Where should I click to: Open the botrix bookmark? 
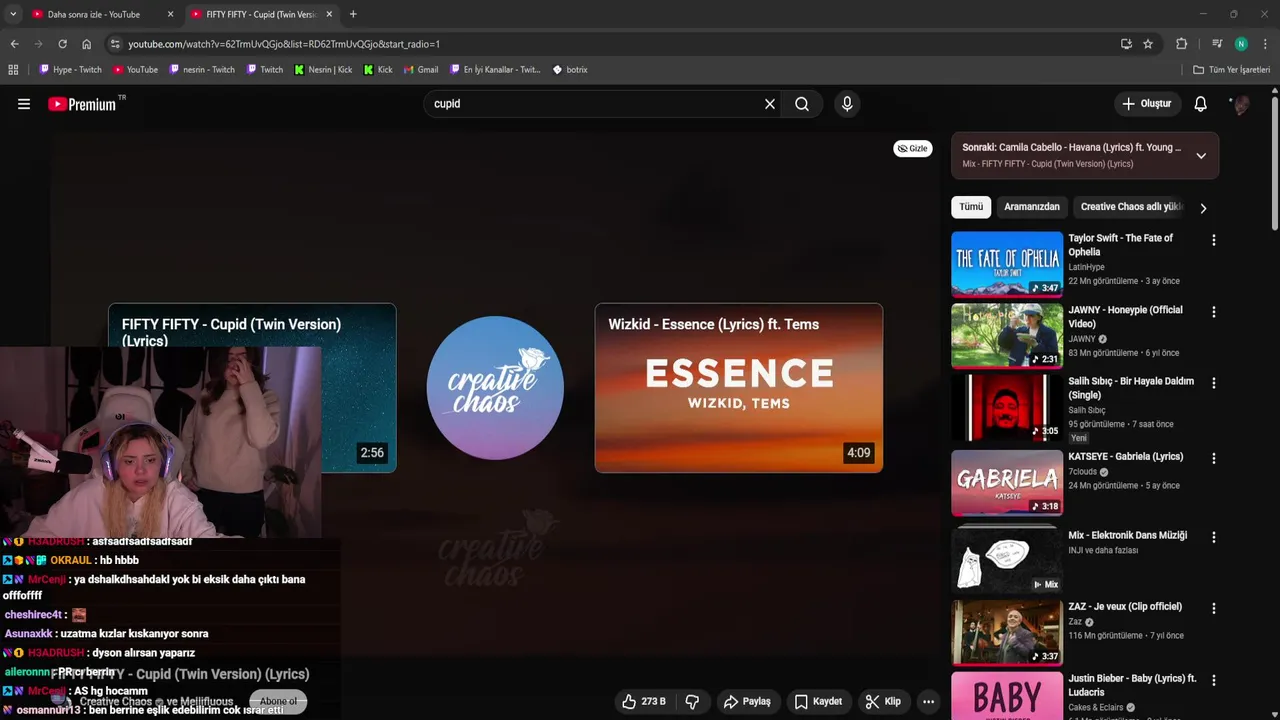570,70
